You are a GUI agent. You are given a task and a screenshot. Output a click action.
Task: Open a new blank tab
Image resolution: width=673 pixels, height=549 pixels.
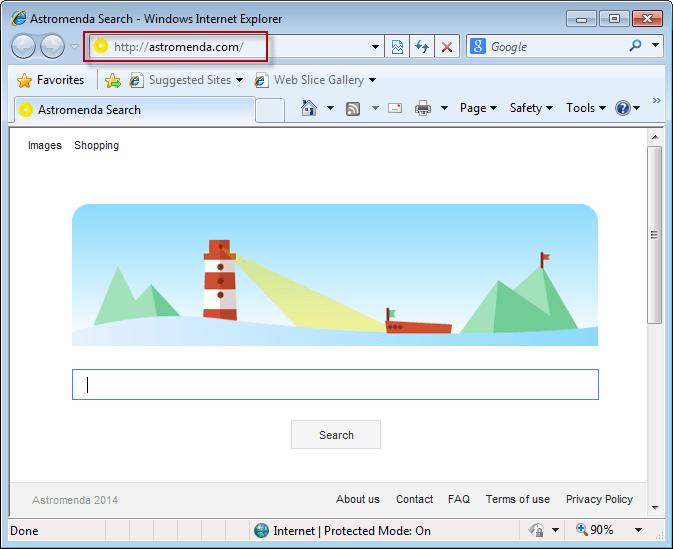tap(270, 110)
